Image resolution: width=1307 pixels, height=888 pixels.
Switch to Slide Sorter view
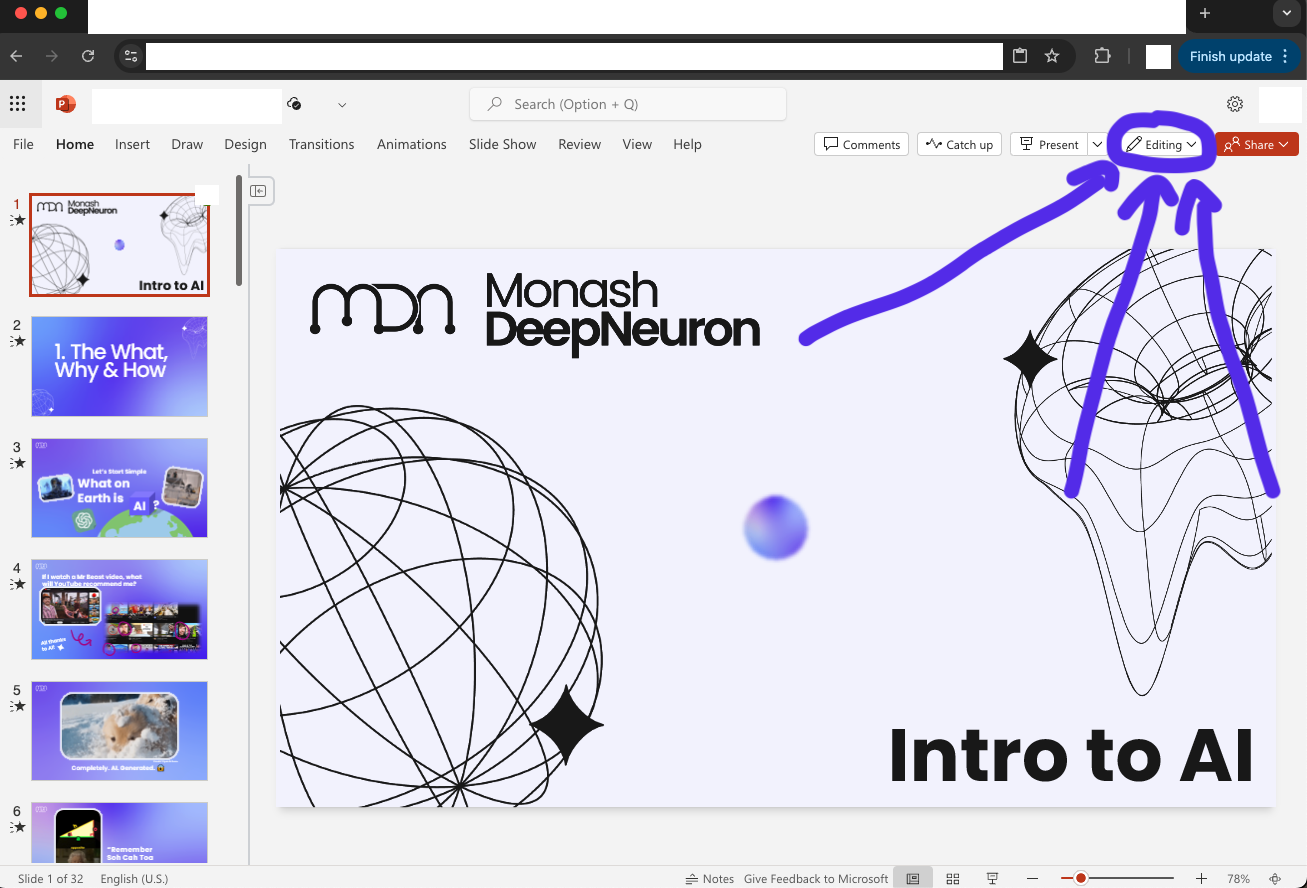click(953, 879)
